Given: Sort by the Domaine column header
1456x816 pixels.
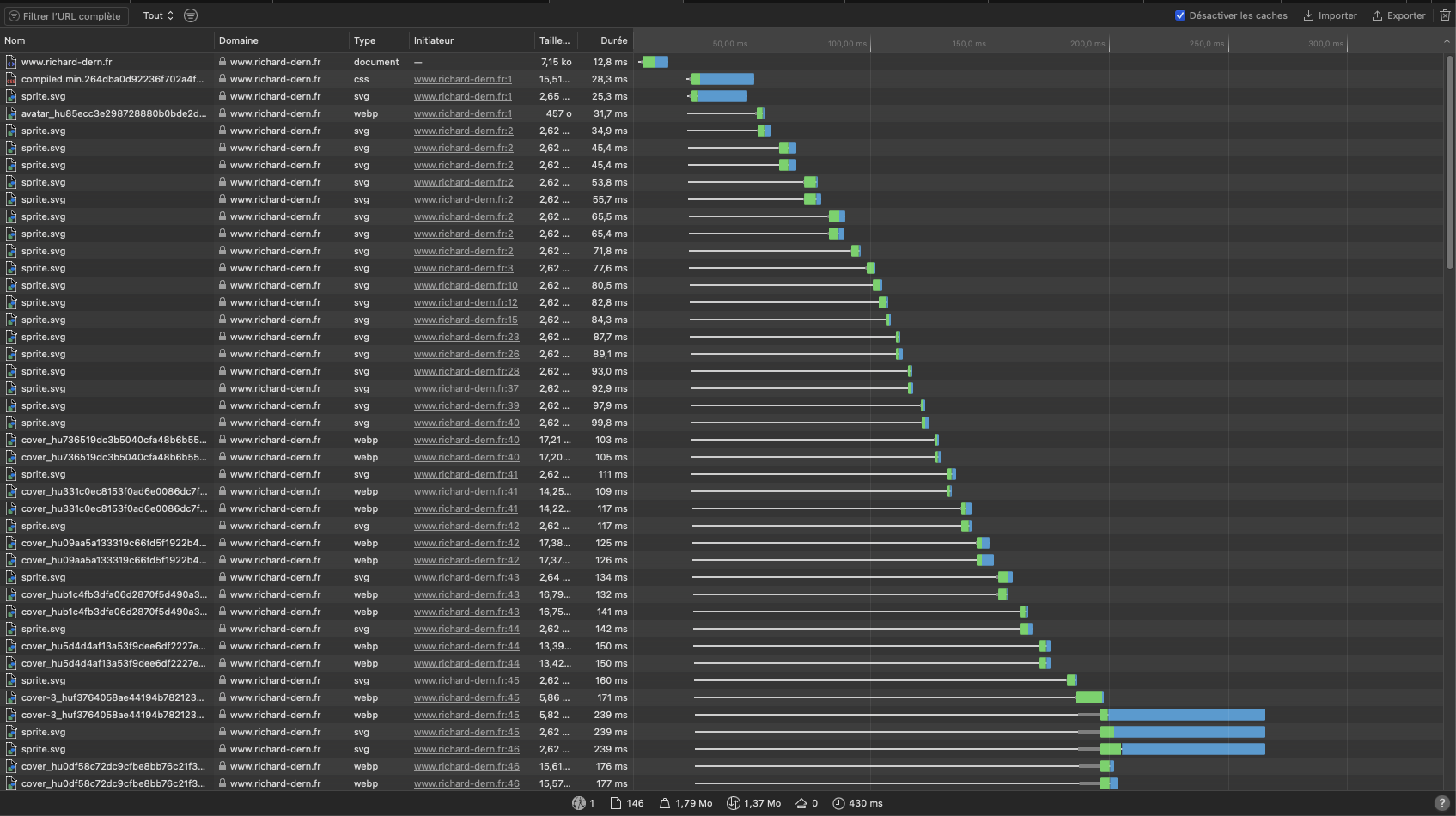Looking at the screenshot, I should click(x=239, y=40).
